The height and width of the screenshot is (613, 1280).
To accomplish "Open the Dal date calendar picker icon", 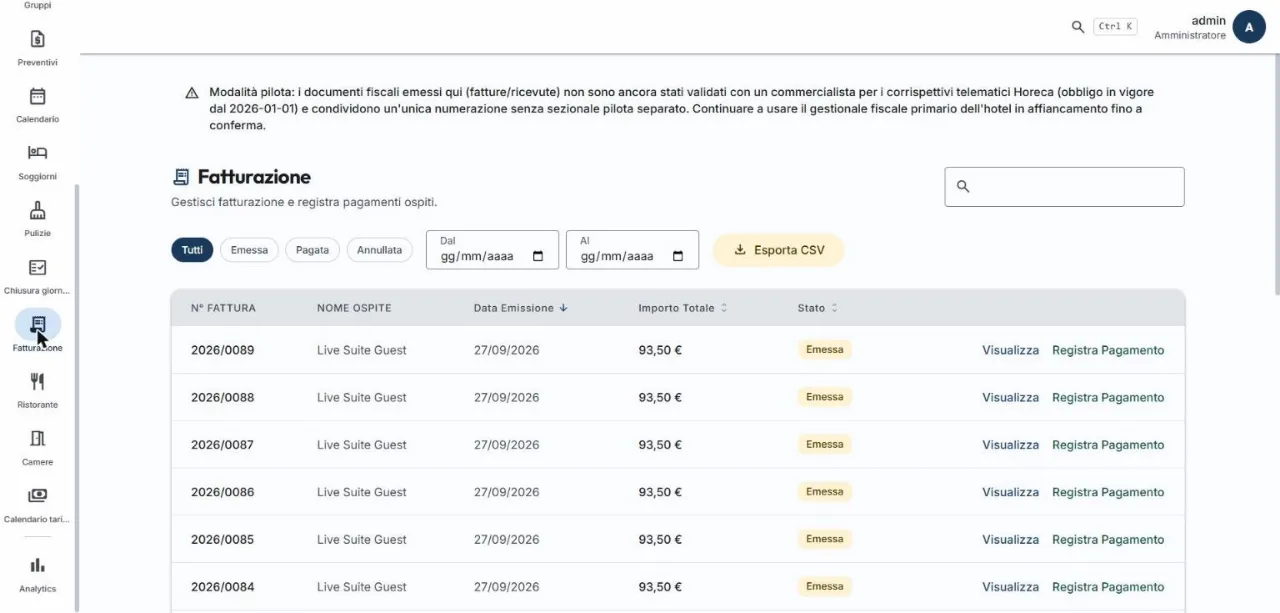I will (x=538, y=256).
